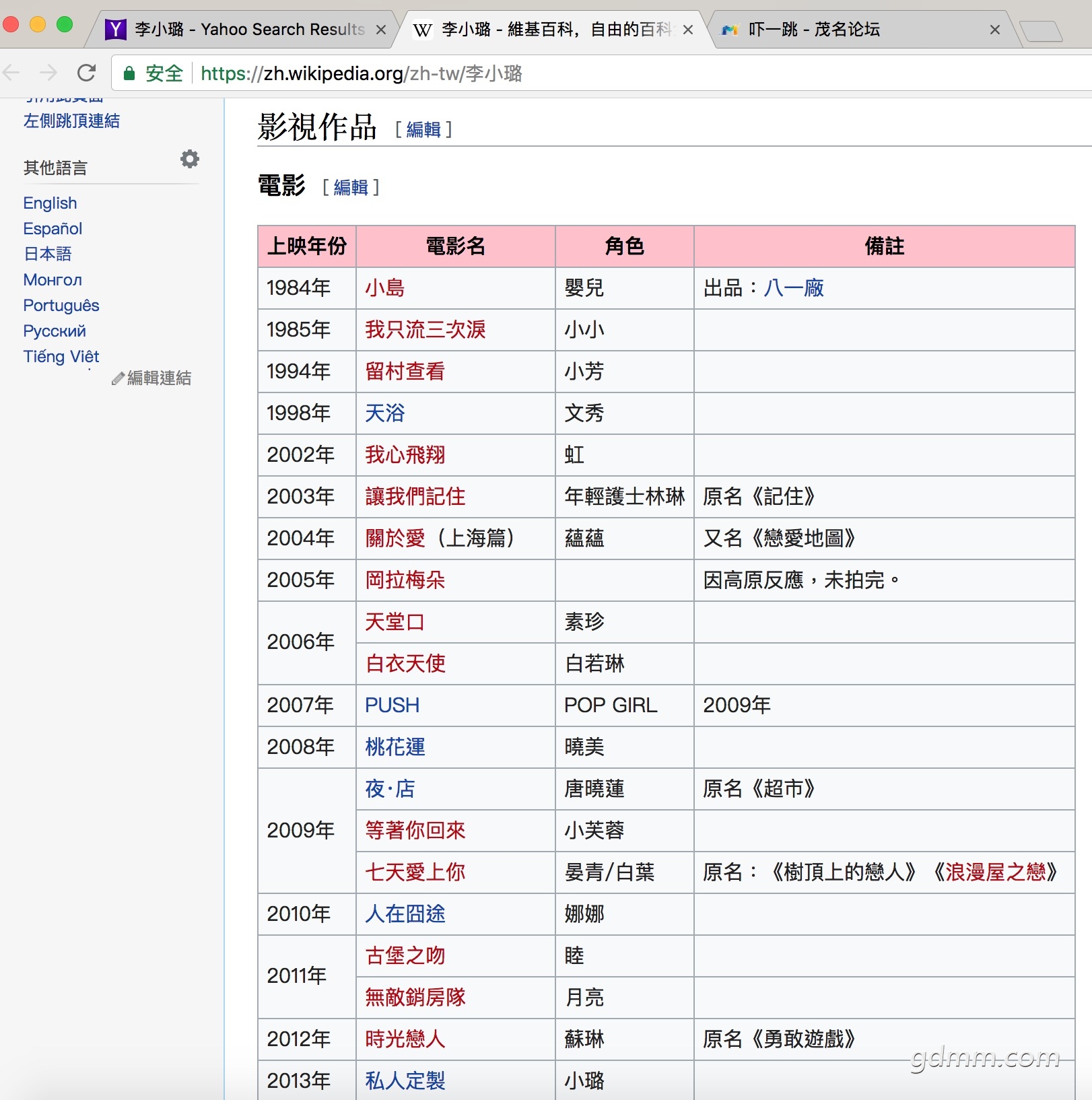1092x1100 pixels.
Task: Open 左側跳頂連結 sidebar link
Action: (71, 121)
